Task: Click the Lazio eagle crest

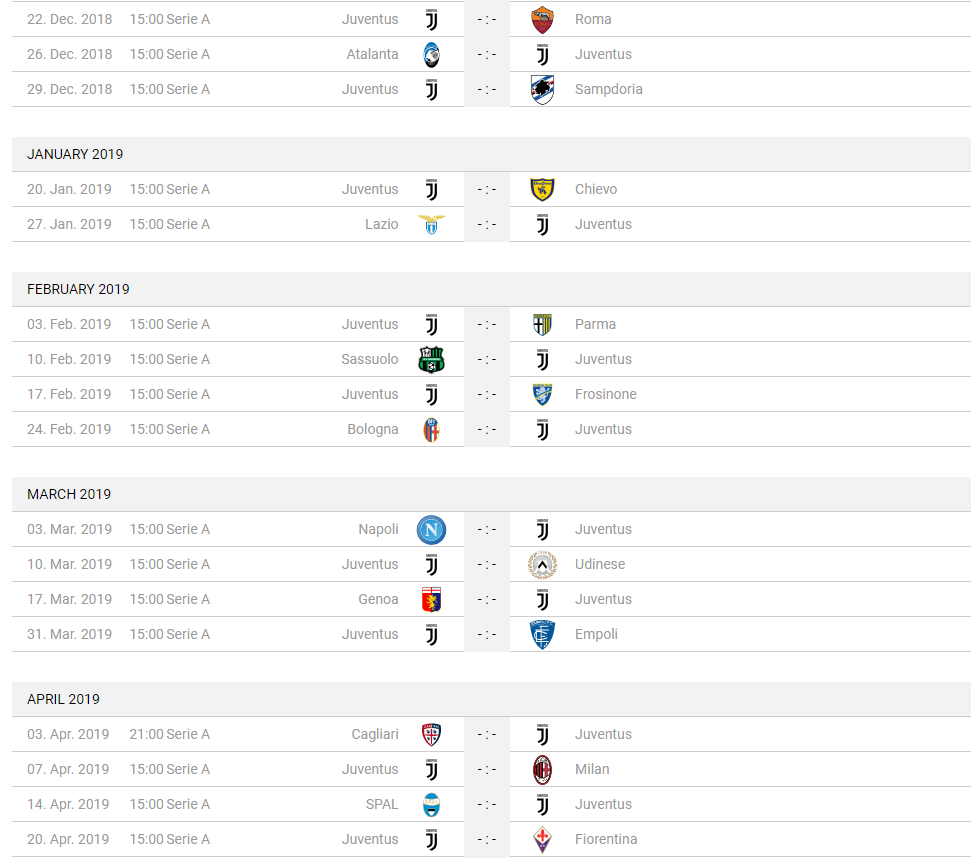Action: 431,224
